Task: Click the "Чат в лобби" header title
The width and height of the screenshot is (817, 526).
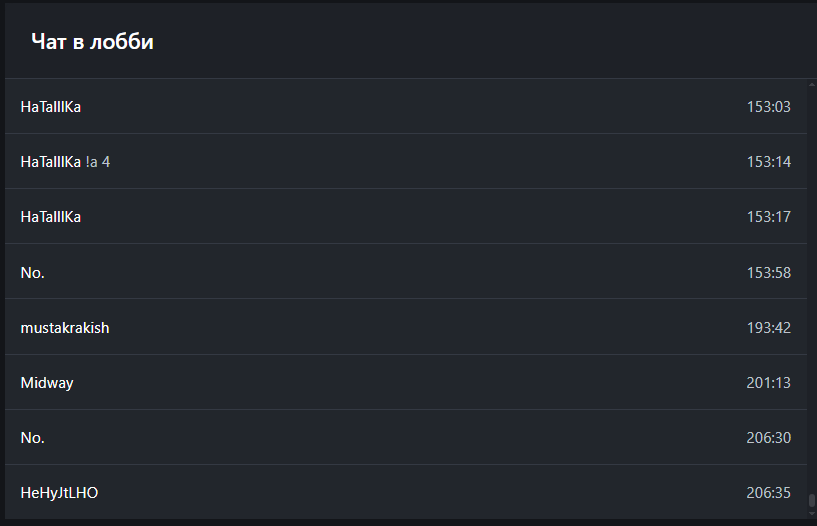Action: point(92,42)
